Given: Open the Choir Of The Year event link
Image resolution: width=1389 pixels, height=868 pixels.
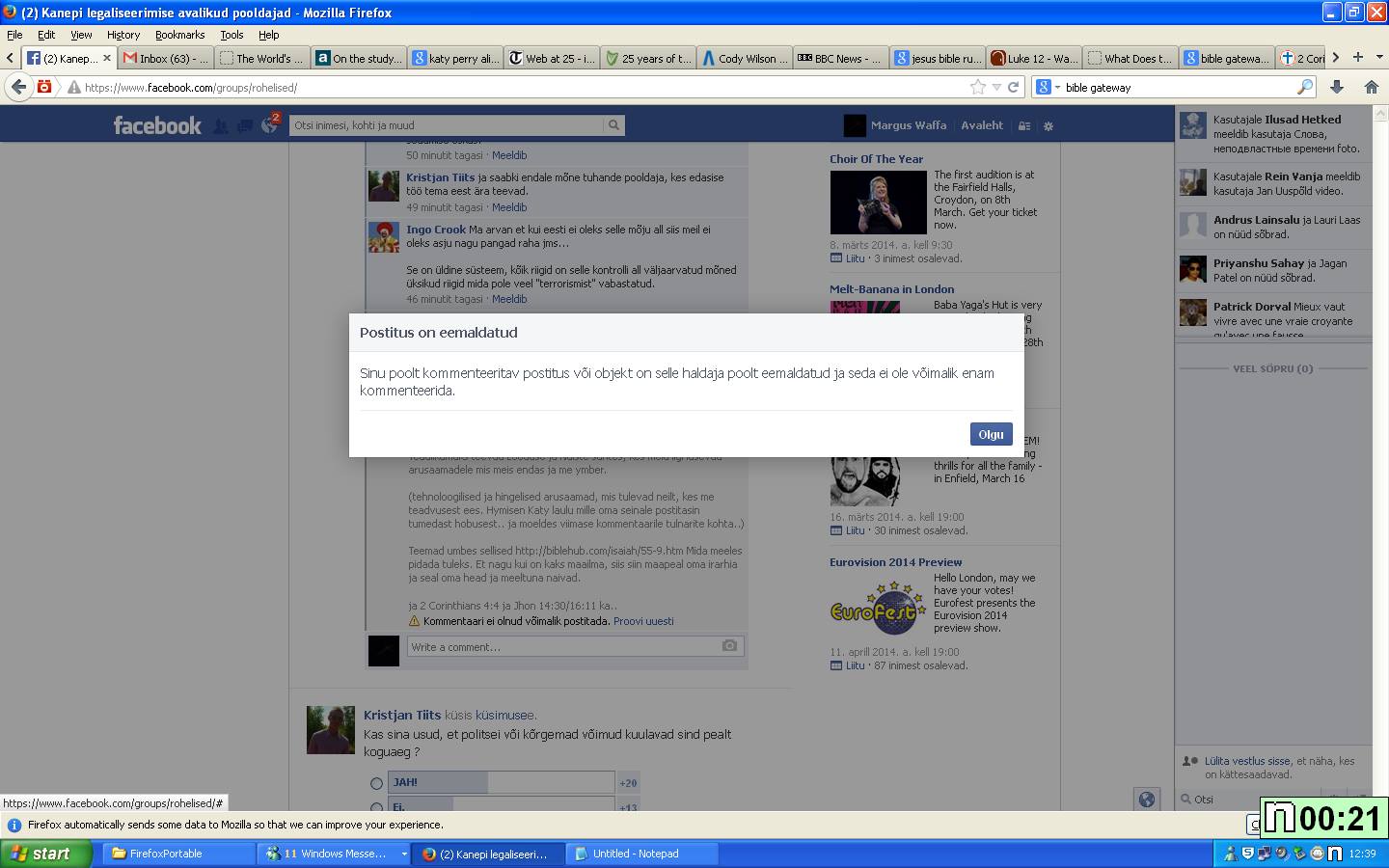Looking at the screenshot, I should [x=876, y=159].
